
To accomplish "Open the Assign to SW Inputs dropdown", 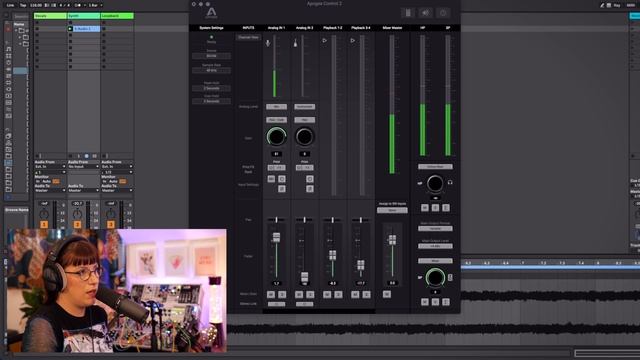I will (x=392, y=210).
